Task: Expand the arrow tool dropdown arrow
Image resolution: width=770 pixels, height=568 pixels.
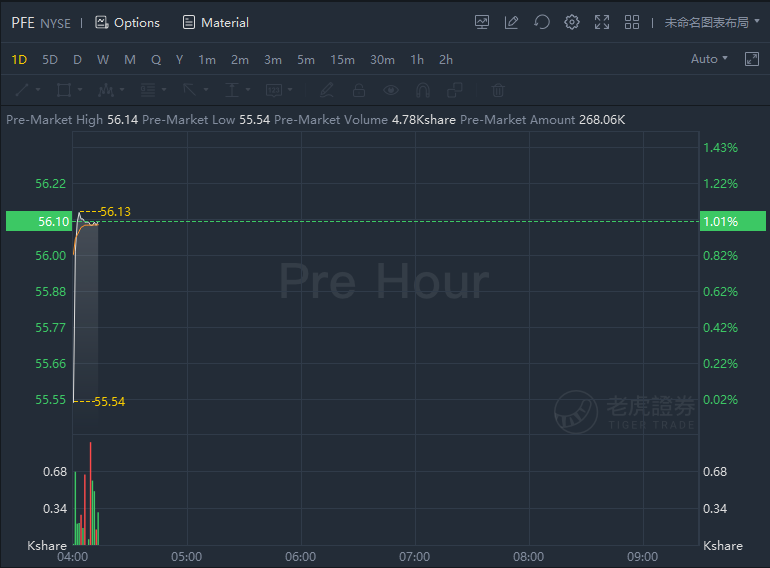Action: [x=206, y=90]
